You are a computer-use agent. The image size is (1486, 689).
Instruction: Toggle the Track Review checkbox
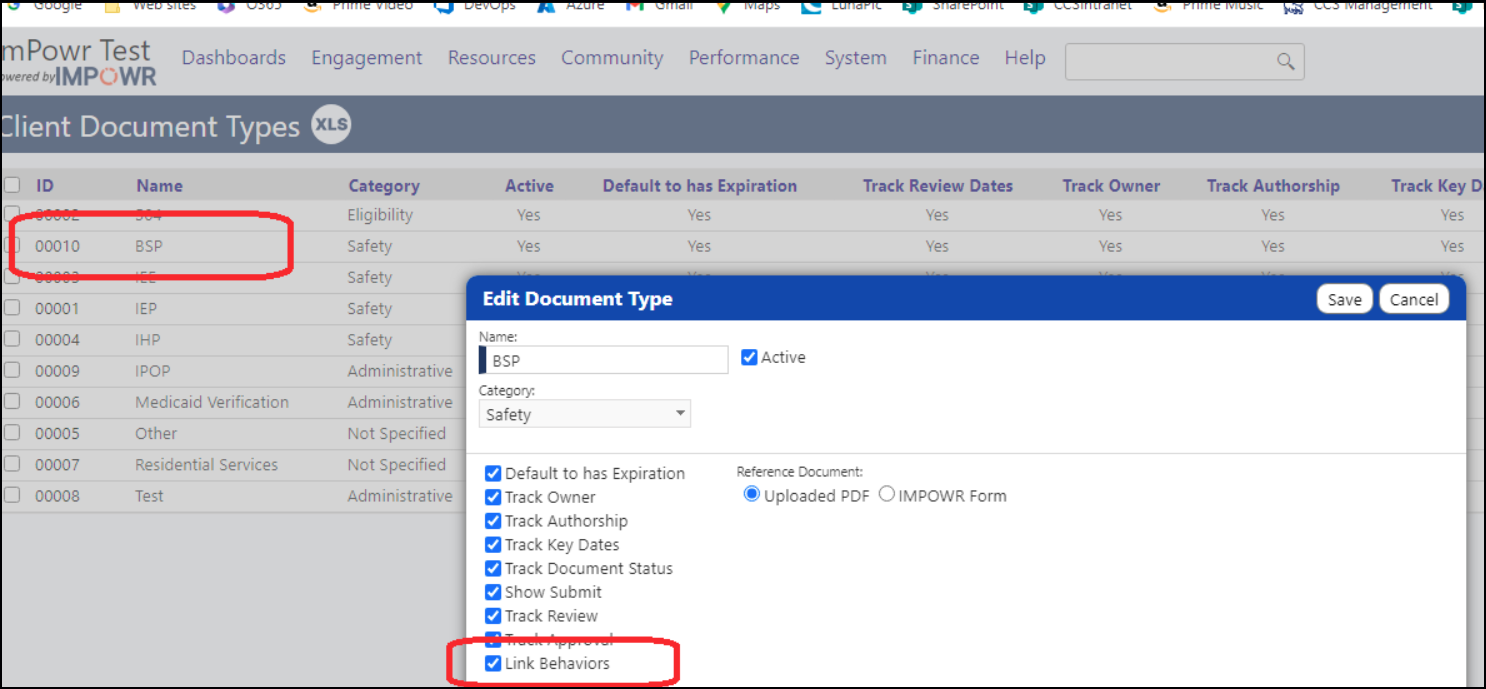click(x=493, y=616)
